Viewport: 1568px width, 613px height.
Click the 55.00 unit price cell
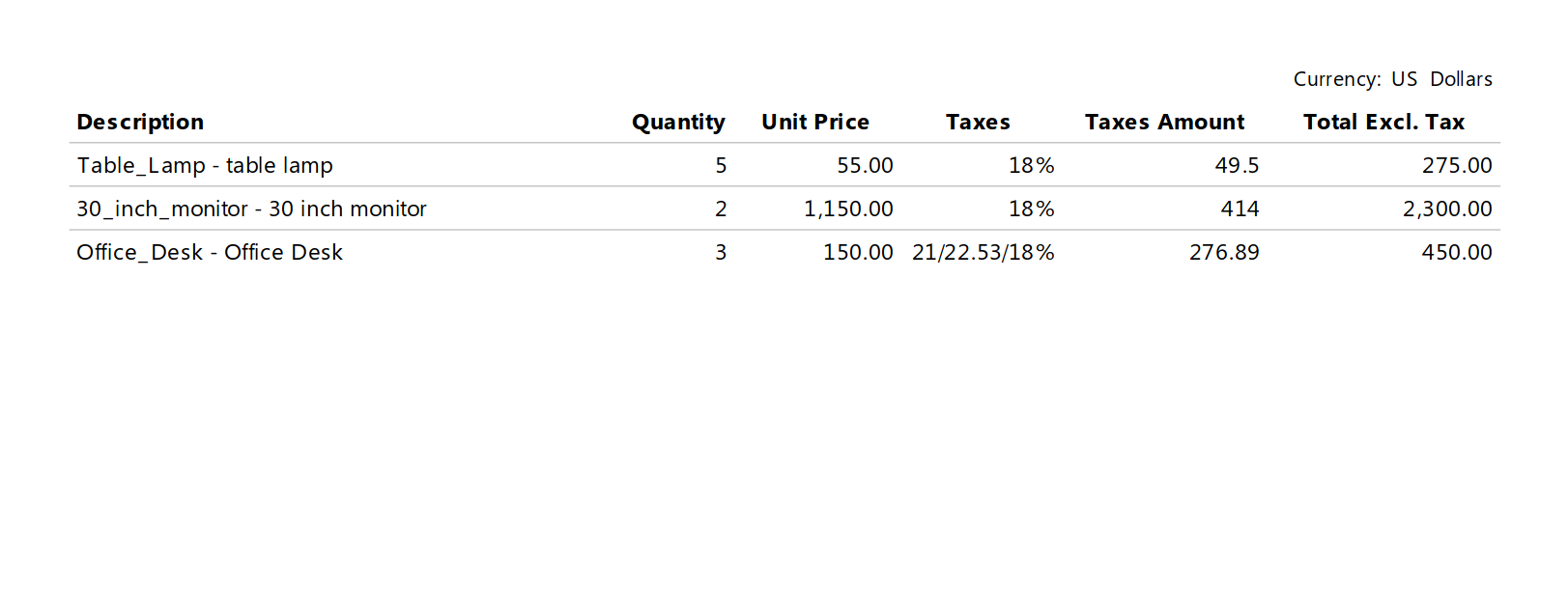[x=865, y=166]
